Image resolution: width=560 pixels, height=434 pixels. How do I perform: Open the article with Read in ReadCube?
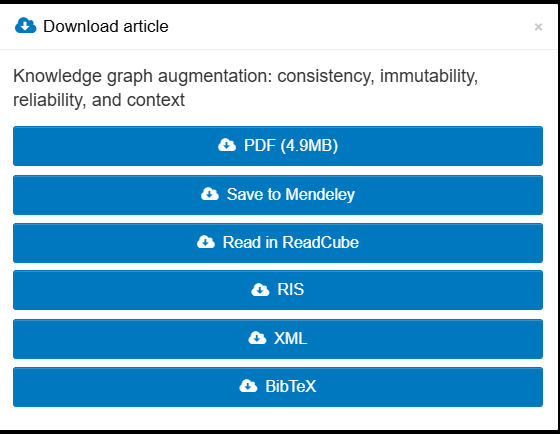(x=278, y=243)
